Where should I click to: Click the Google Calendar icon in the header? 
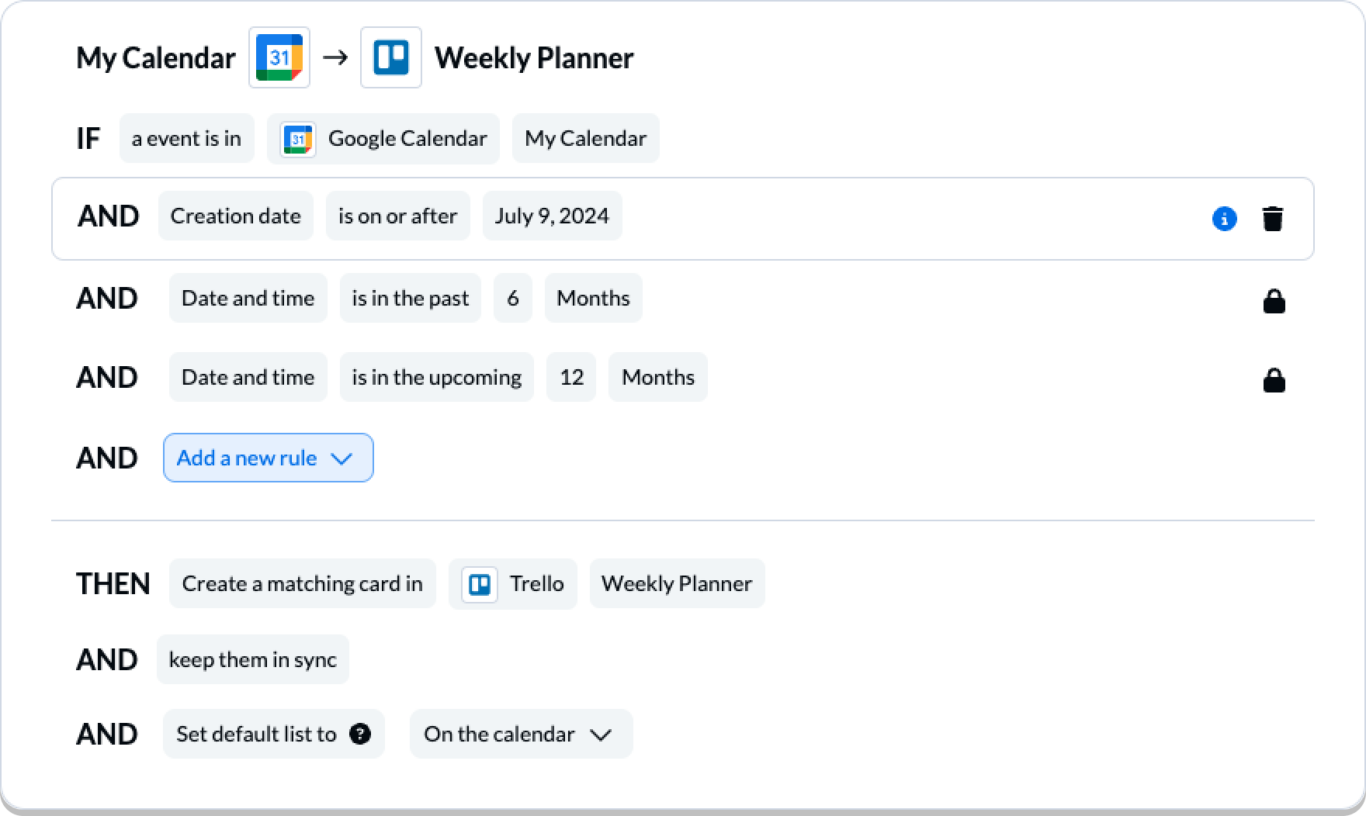coord(279,57)
